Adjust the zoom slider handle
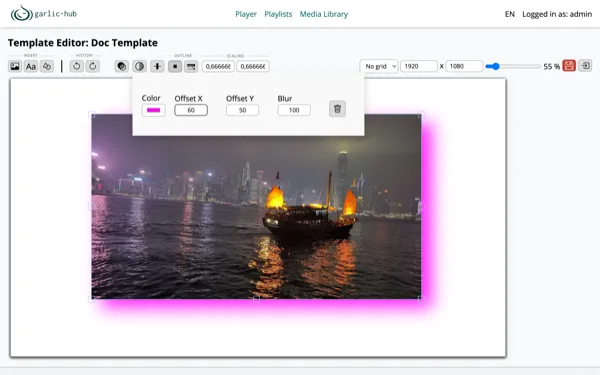The image size is (600, 375). 495,66
